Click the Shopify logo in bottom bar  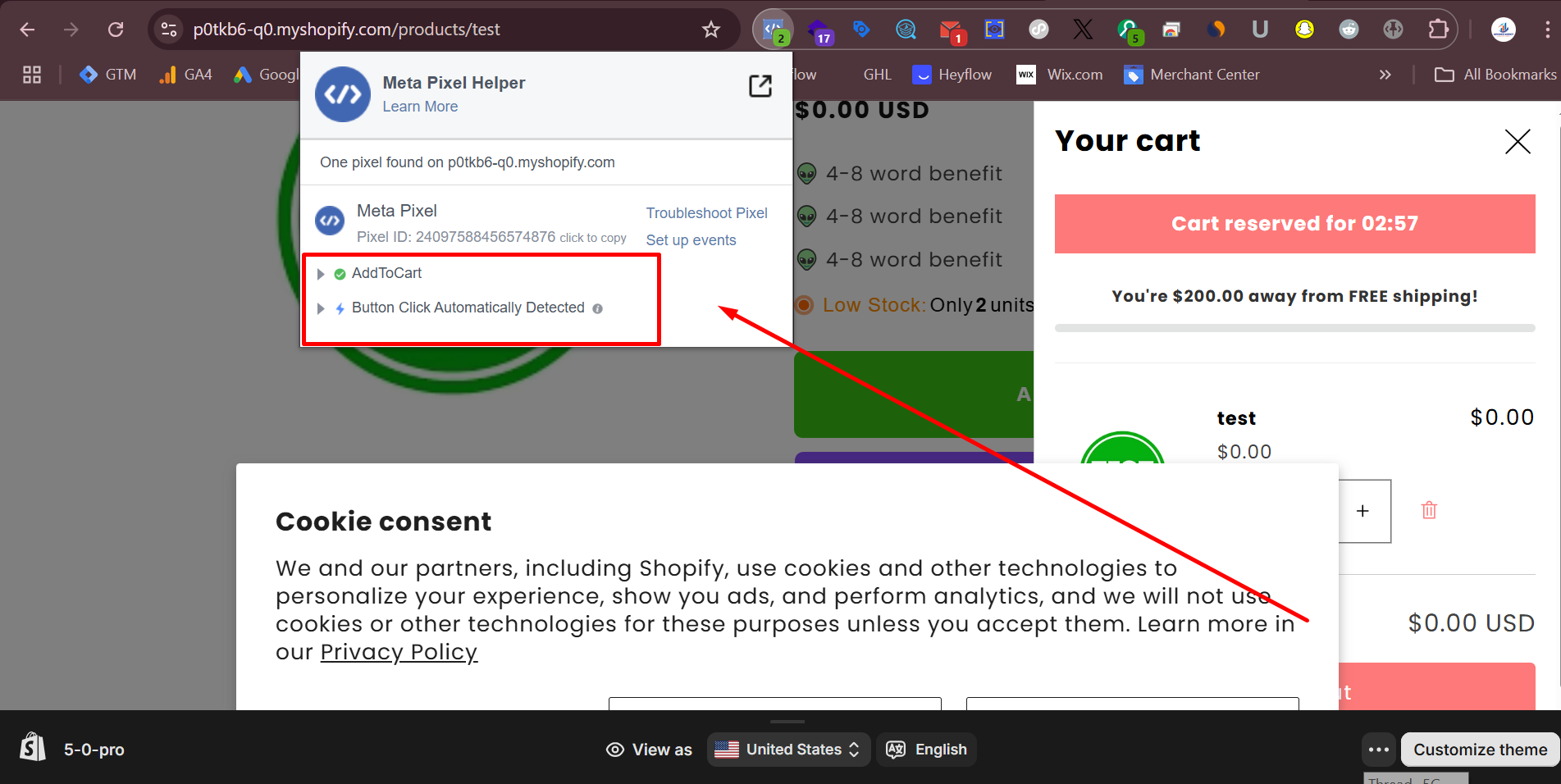coord(33,748)
